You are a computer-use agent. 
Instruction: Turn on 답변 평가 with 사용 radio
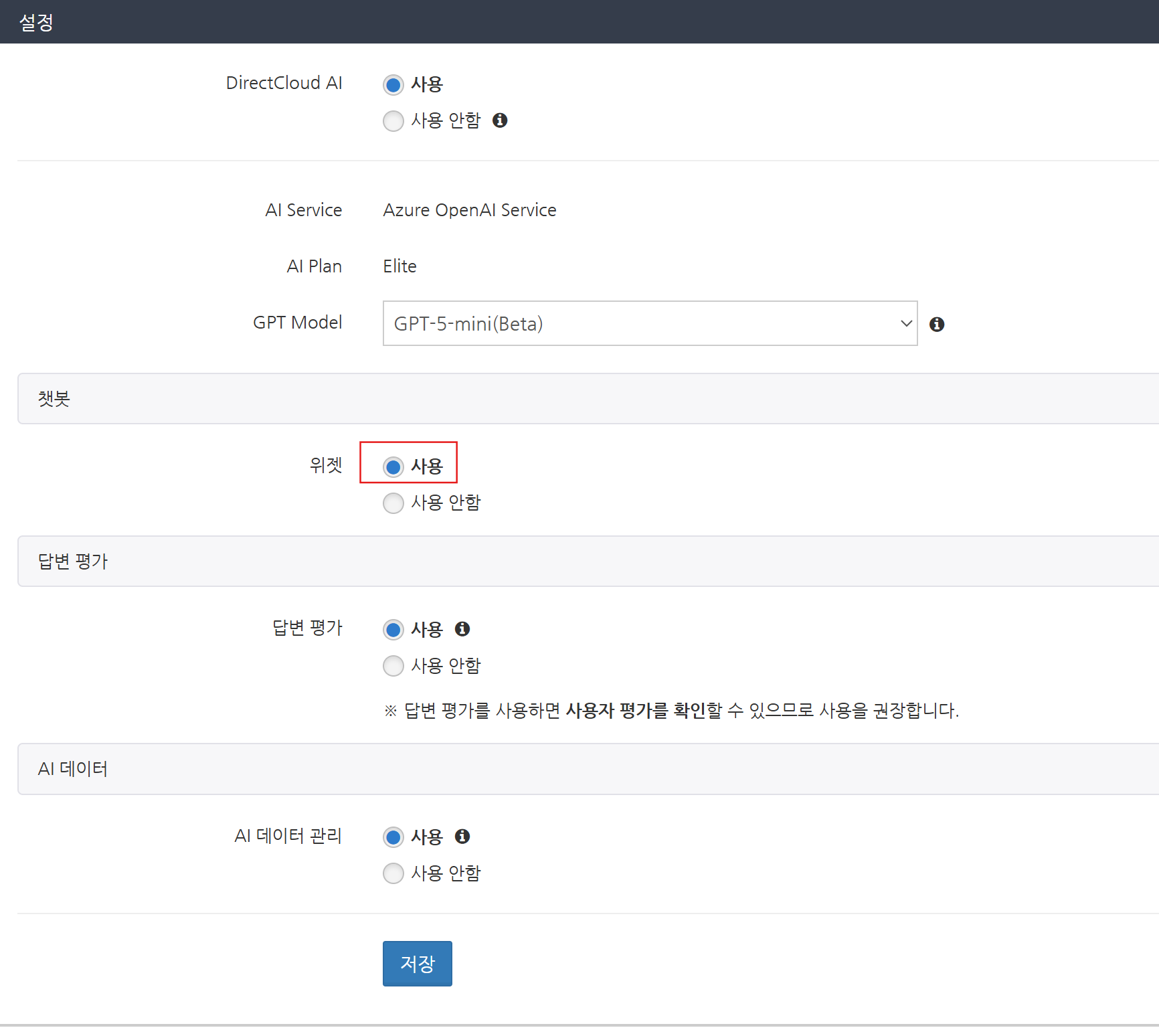pyautogui.click(x=393, y=630)
